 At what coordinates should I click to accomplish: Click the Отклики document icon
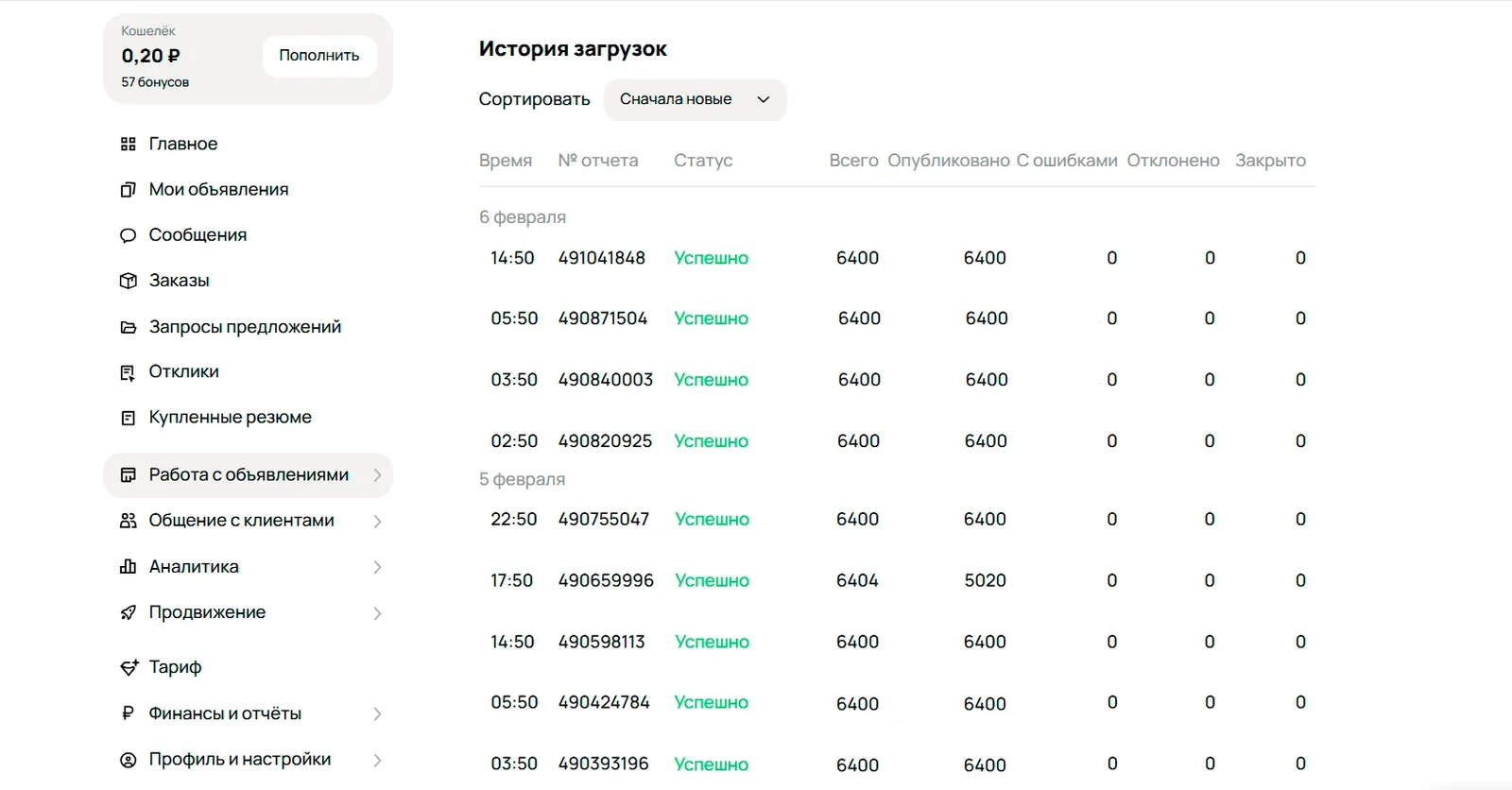point(129,372)
